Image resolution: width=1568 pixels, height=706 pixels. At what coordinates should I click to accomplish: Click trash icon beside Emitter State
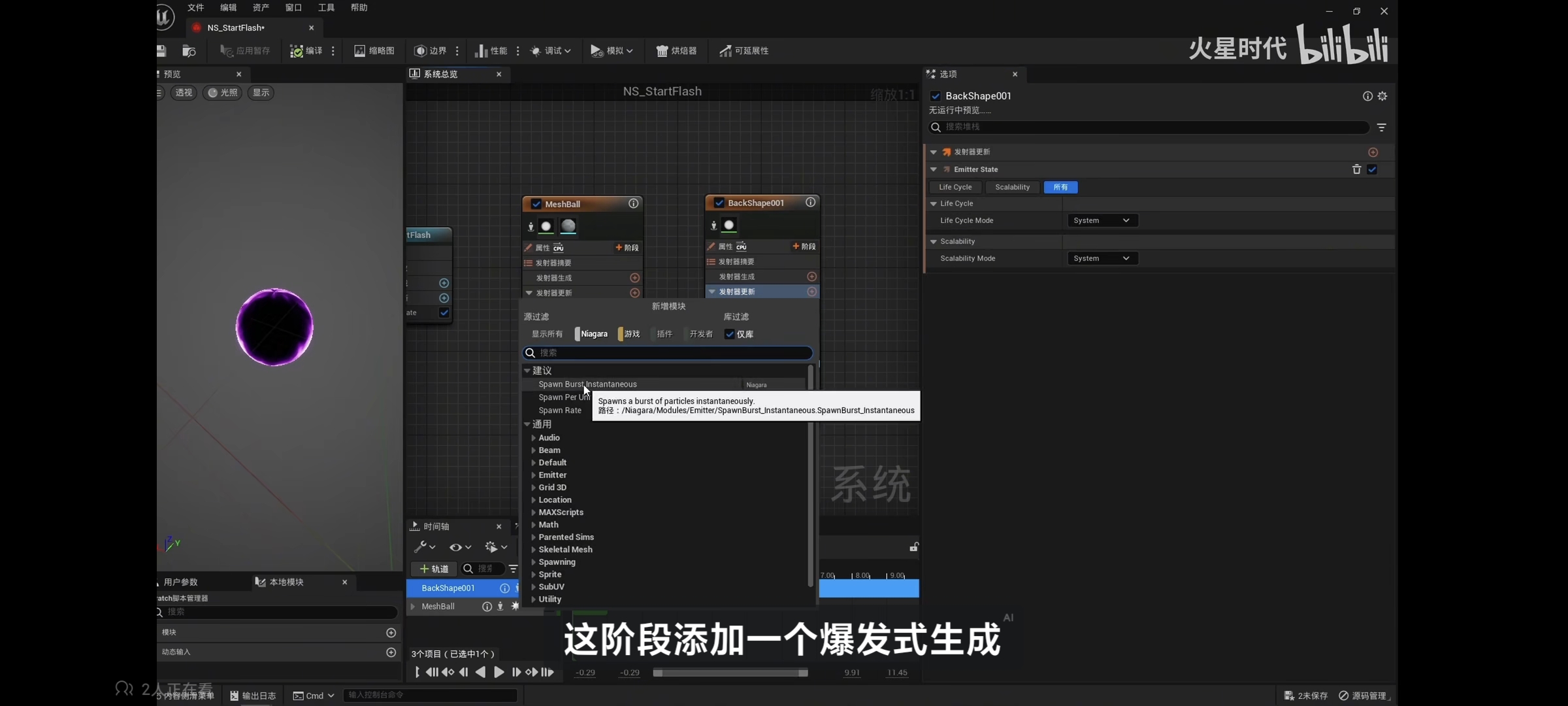click(1356, 169)
